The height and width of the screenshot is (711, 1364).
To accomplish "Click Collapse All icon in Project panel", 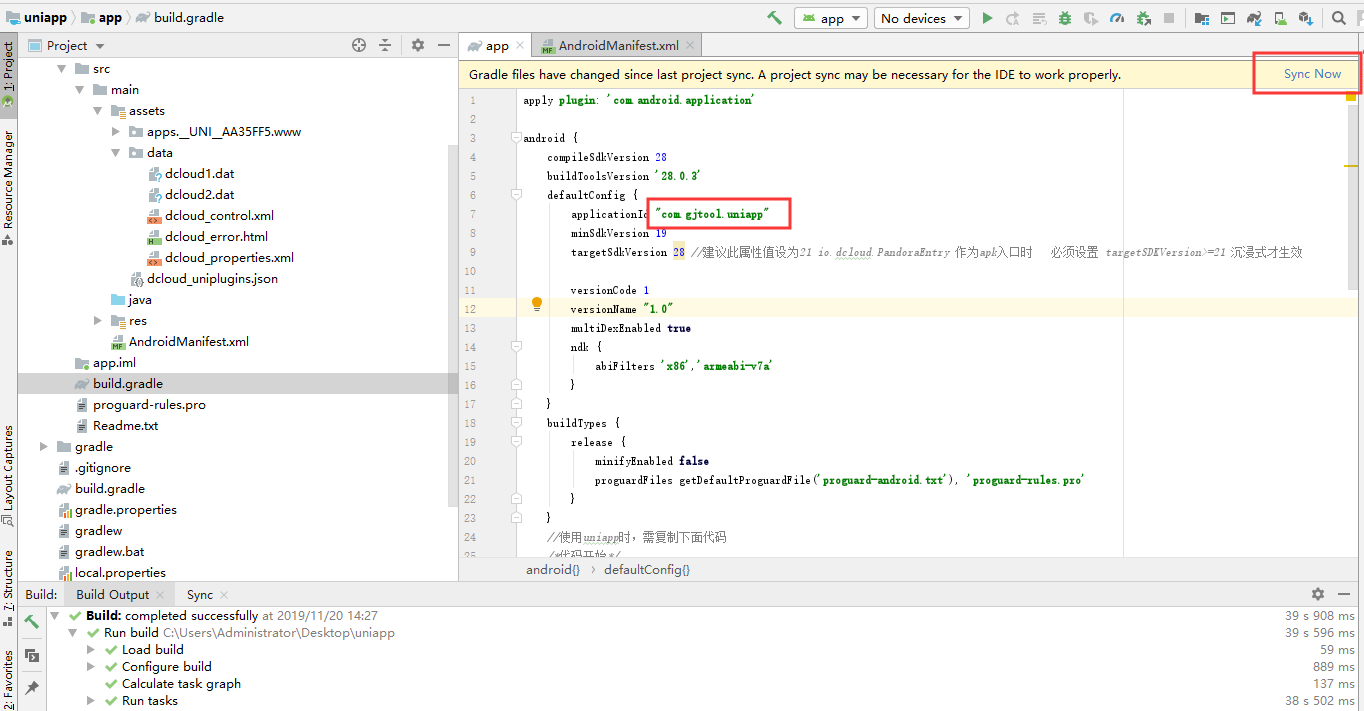I will pyautogui.click(x=385, y=45).
